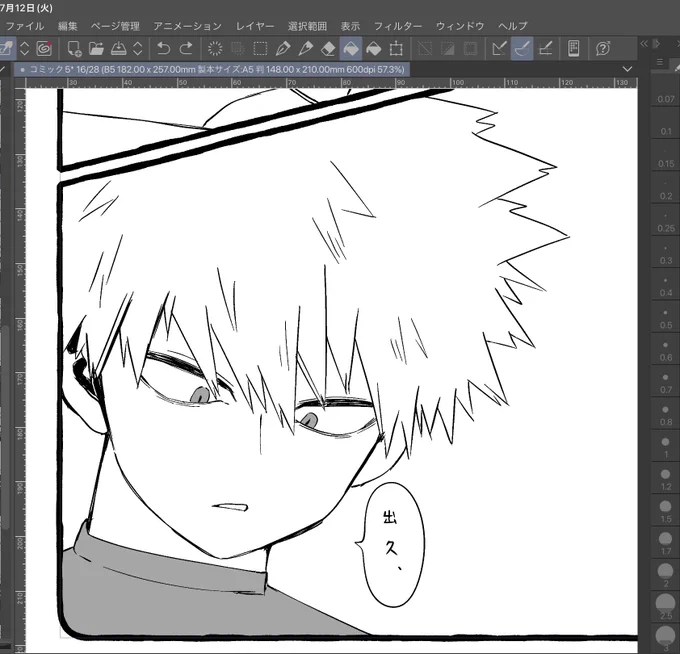Open the ファイル menu
The height and width of the screenshot is (654, 680).
(x=24, y=26)
